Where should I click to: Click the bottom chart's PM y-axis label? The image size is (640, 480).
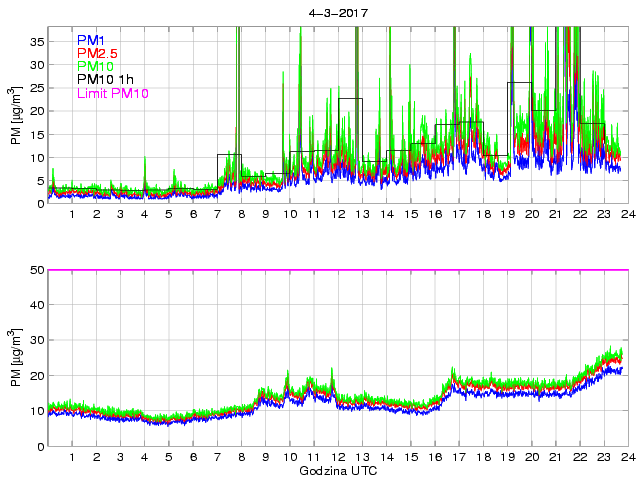point(17,358)
